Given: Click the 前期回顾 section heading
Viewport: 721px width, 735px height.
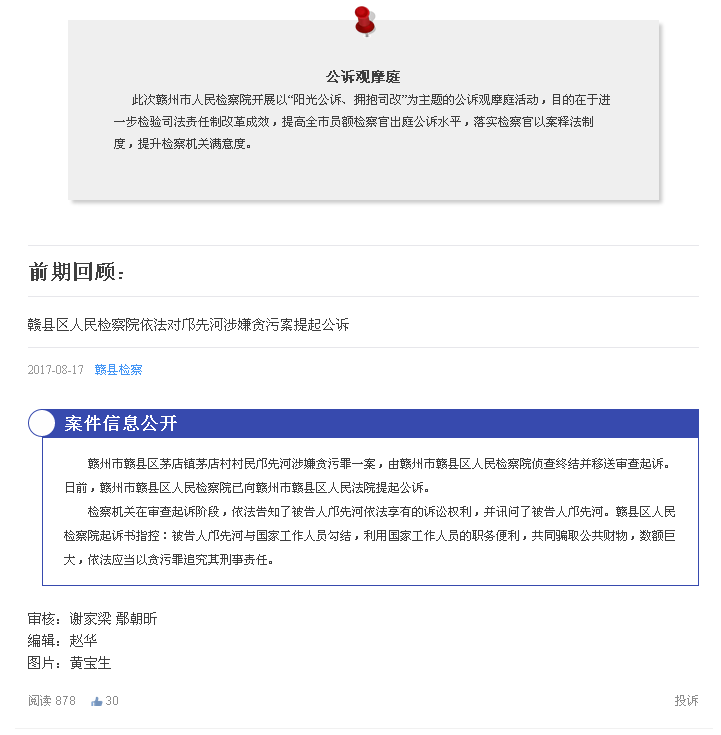Looking at the screenshot, I should click(x=76, y=272).
